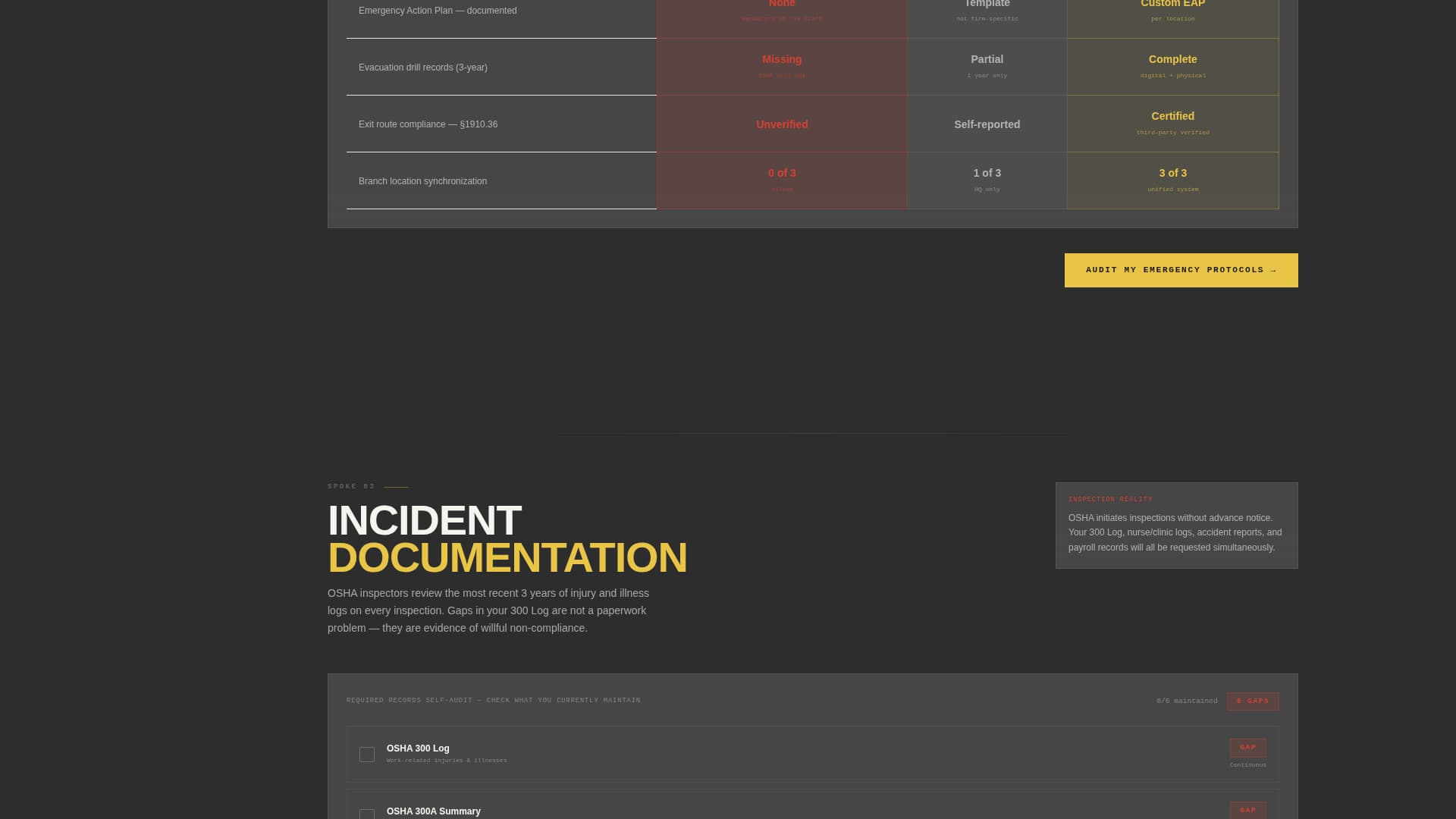Open the Inspection Reality info card
The height and width of the screenshot is (819, 1456).
pos(1176,526)
